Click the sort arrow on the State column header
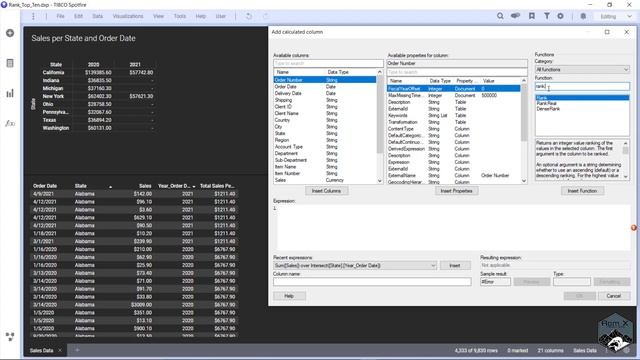This screenshot has height=360, width=640. pos(110,187)
